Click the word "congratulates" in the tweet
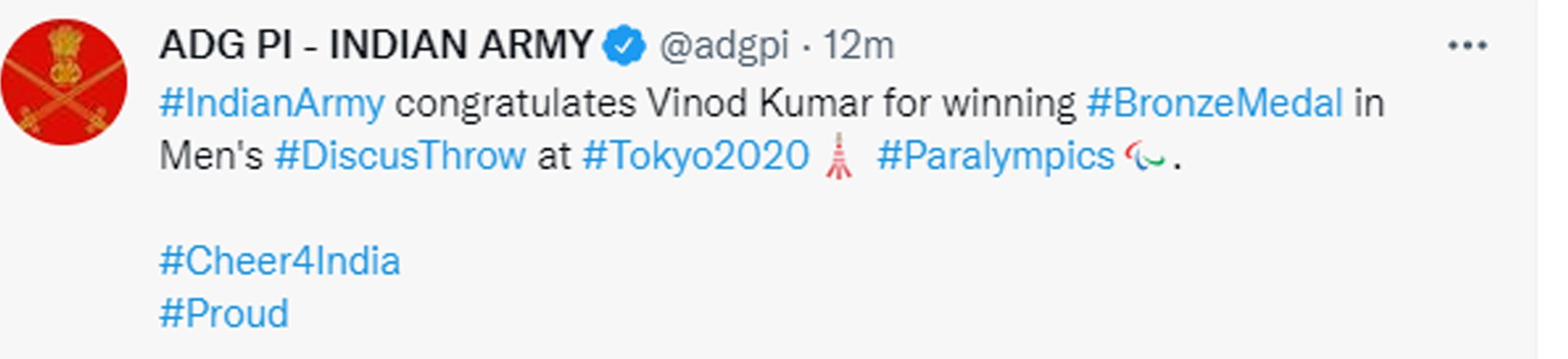The height and width of the screenshot is (359, 1568). coord(514,103)
